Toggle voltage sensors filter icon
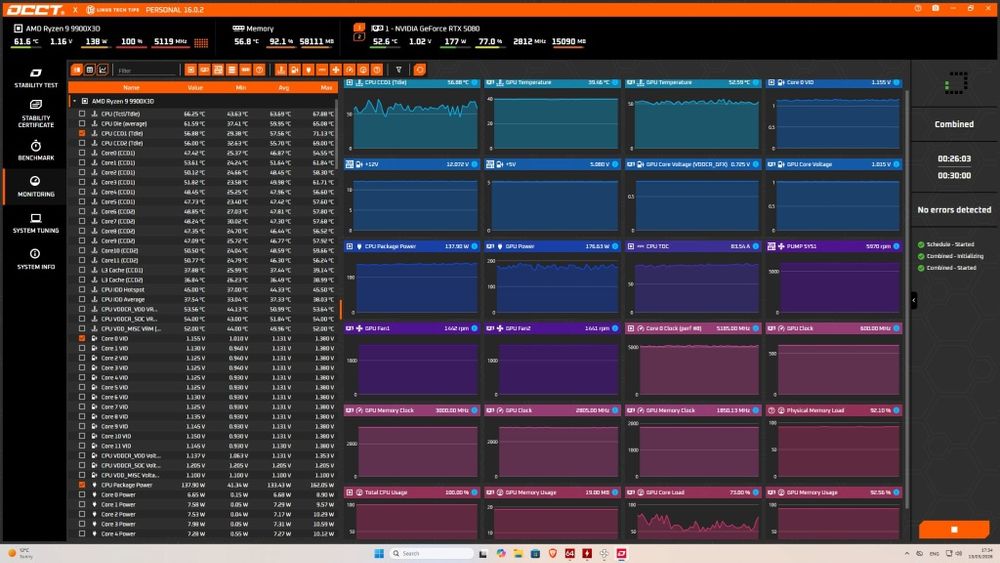Screen dimensions: 1000x563 point(295,69)
